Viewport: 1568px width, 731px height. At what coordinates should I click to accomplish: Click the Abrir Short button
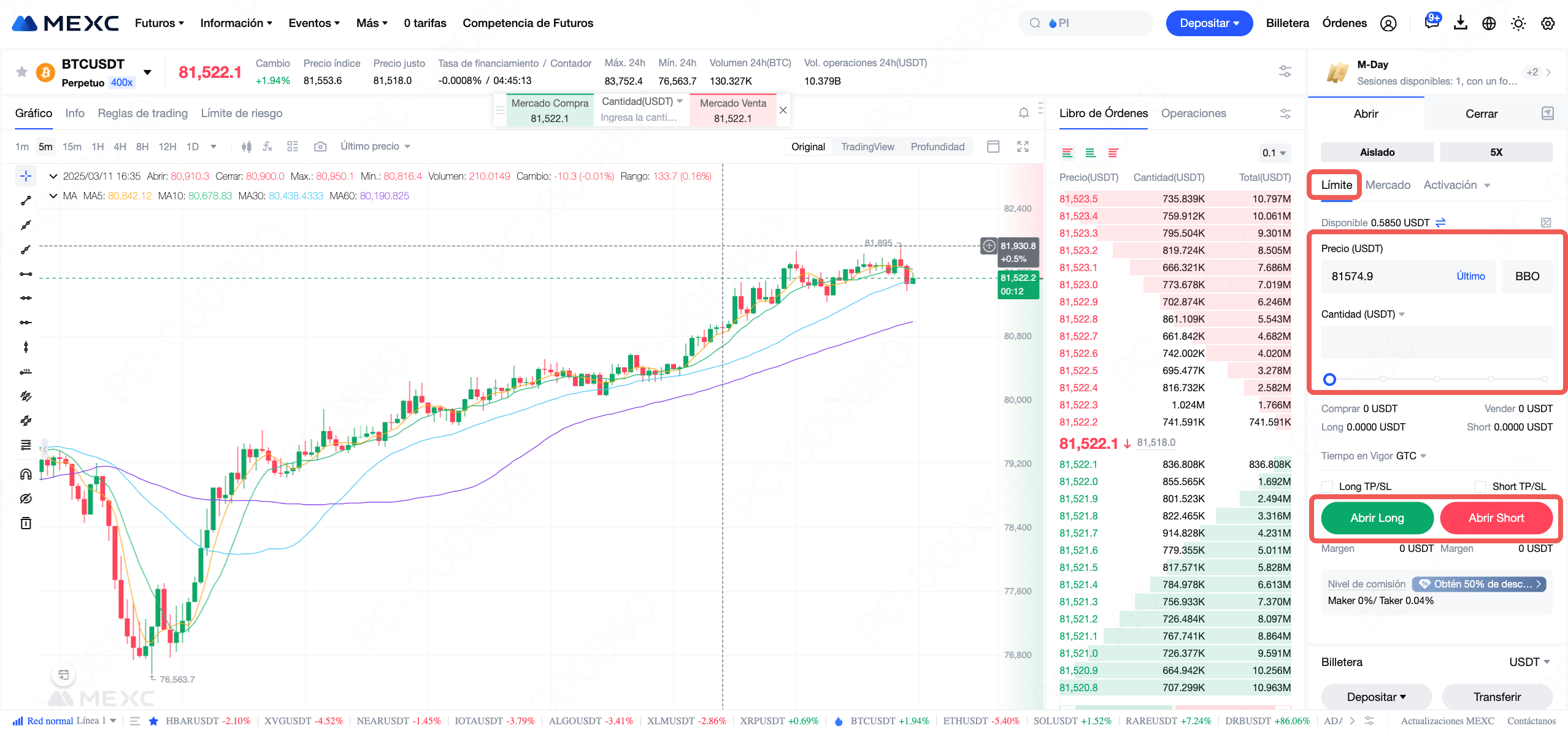coord(1496,518)
